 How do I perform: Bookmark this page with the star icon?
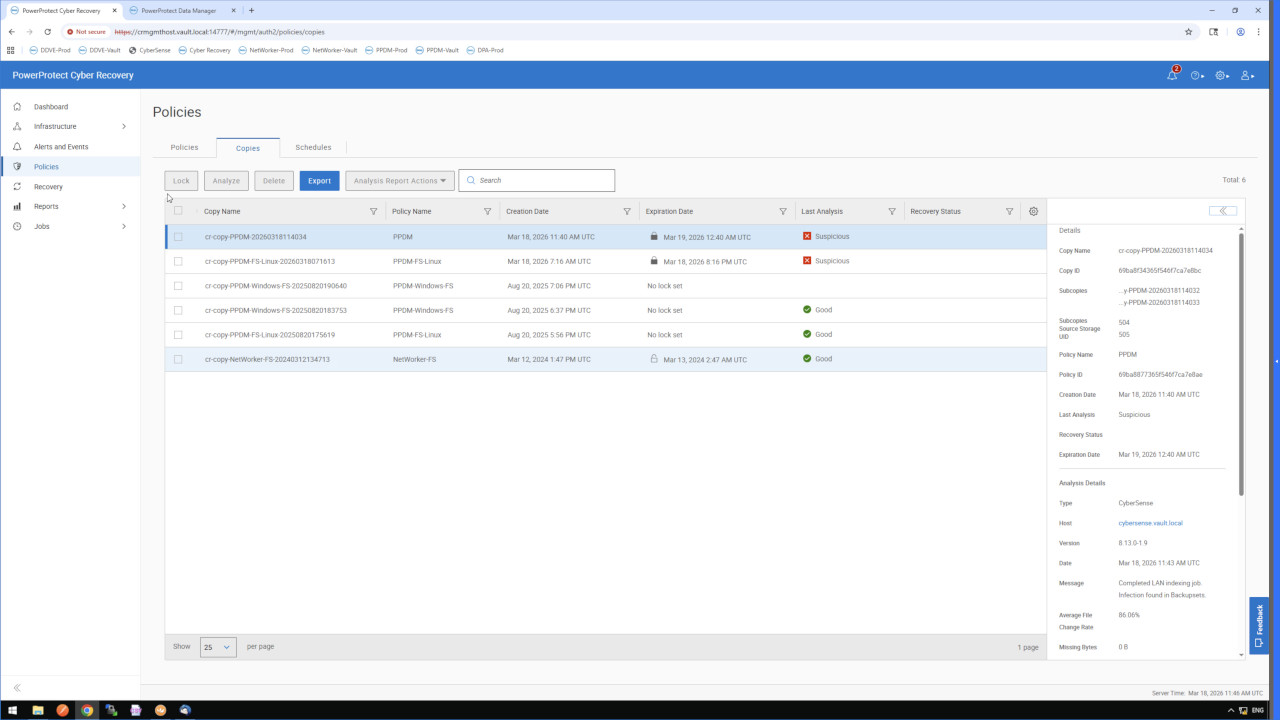click(1189, 32)
